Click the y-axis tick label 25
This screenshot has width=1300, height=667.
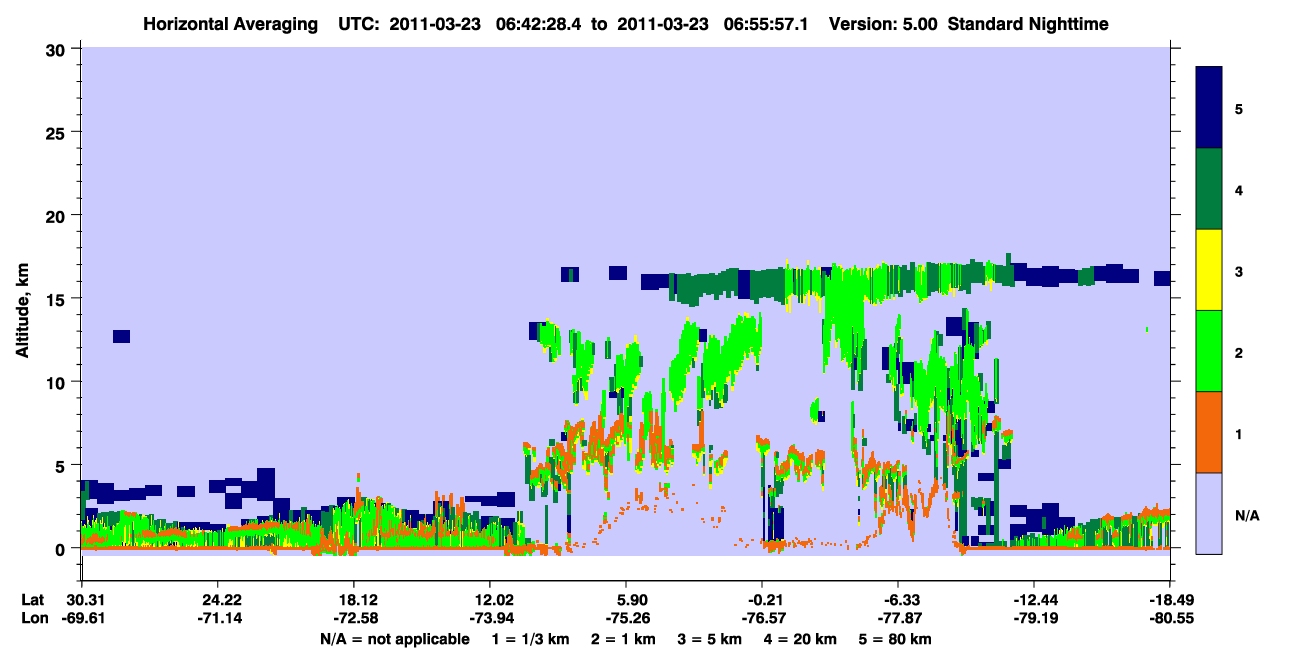pos(58,132)
